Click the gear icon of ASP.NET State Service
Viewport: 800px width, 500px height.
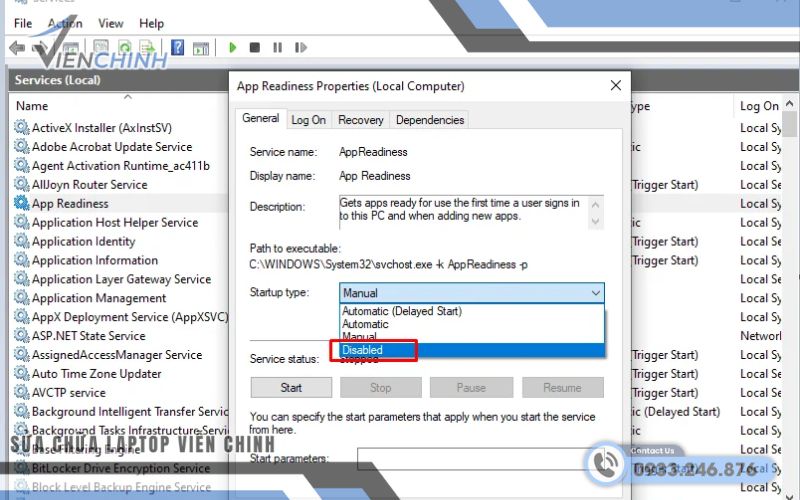point(21,335)
